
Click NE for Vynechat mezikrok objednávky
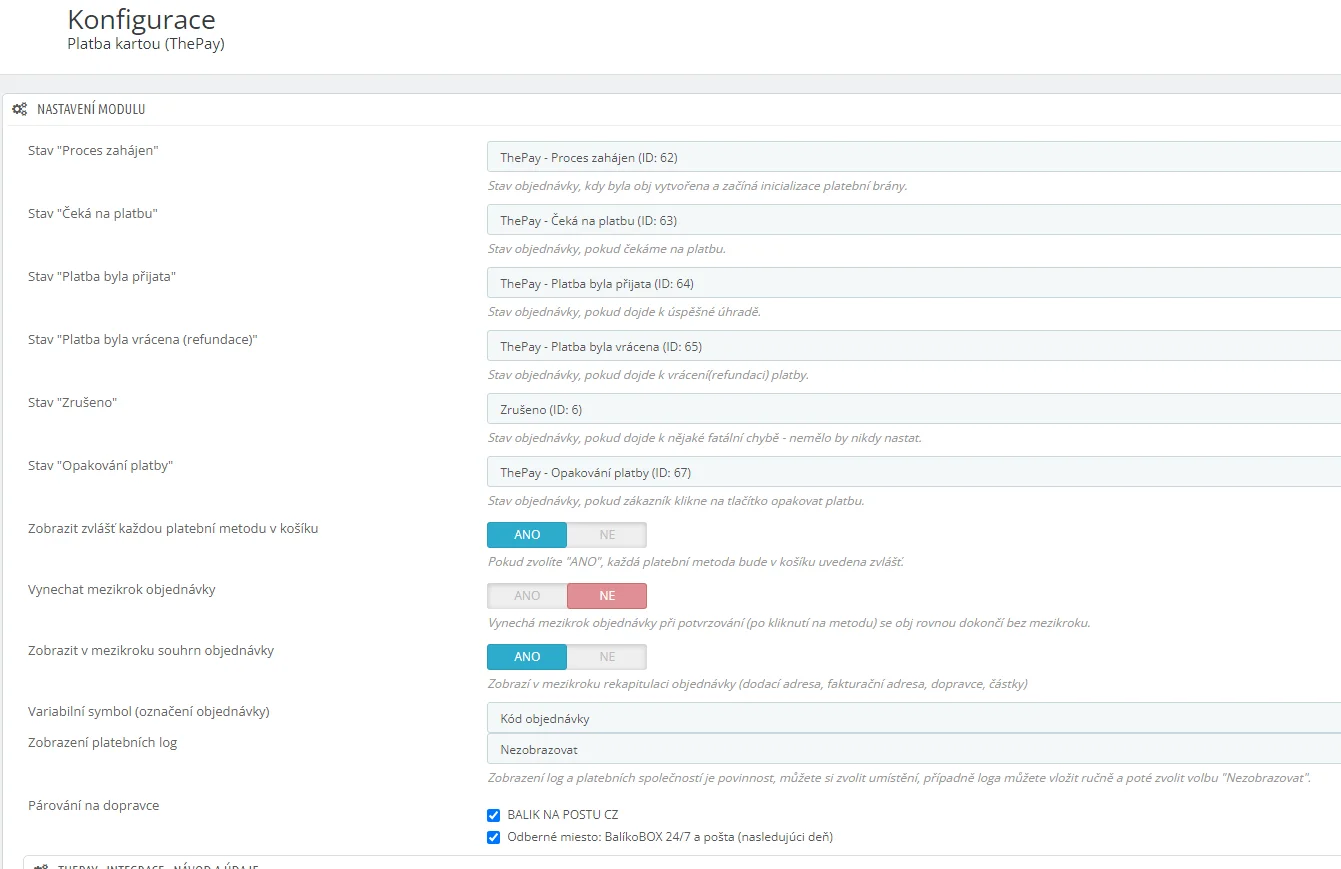pos(607,596)
